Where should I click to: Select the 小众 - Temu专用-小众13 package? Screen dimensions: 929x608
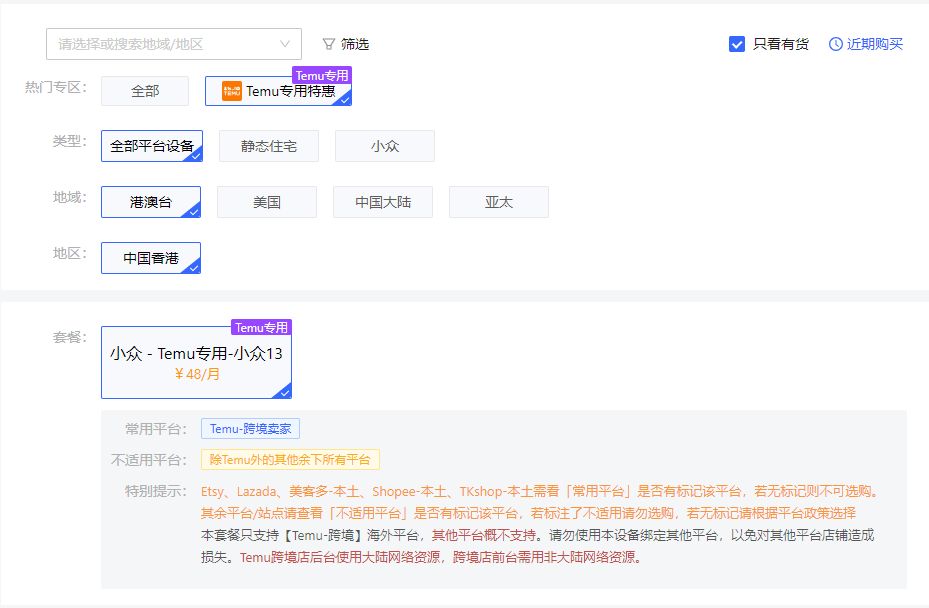click(x=197, y=362)
